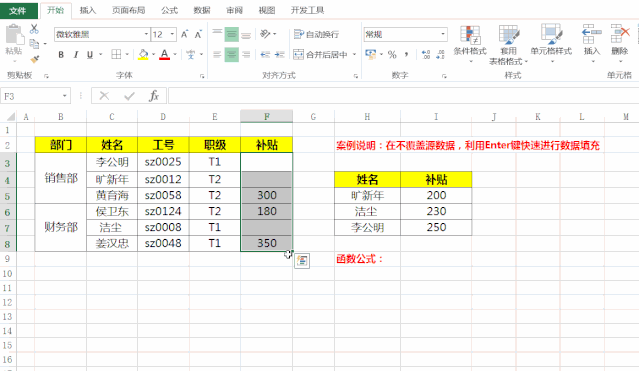Screen dimensions: 639x371
Task: Open the alignment group dialog launcher
Action: tap(355, 76)
